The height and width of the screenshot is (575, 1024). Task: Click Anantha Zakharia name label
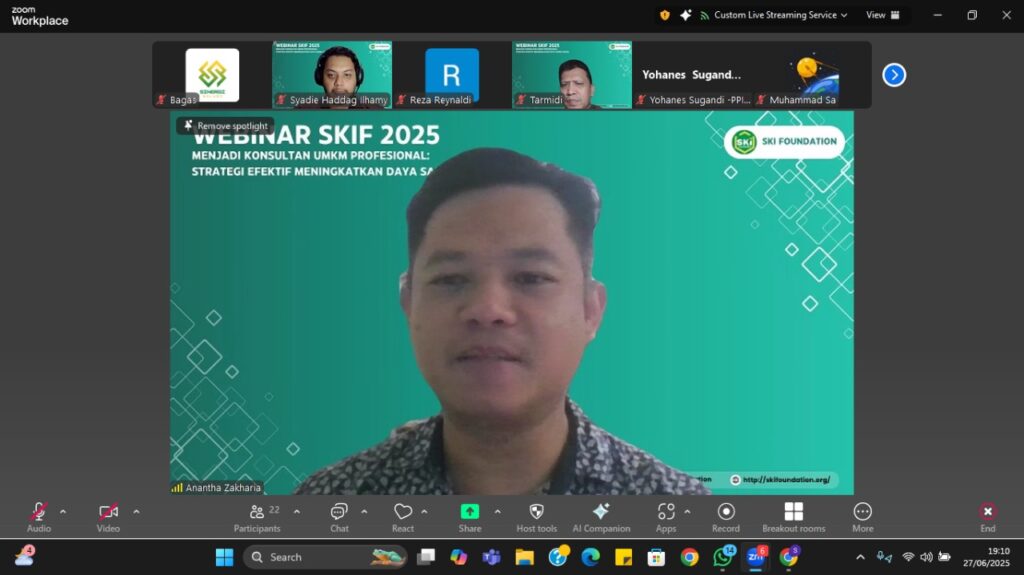click(223, 487)
